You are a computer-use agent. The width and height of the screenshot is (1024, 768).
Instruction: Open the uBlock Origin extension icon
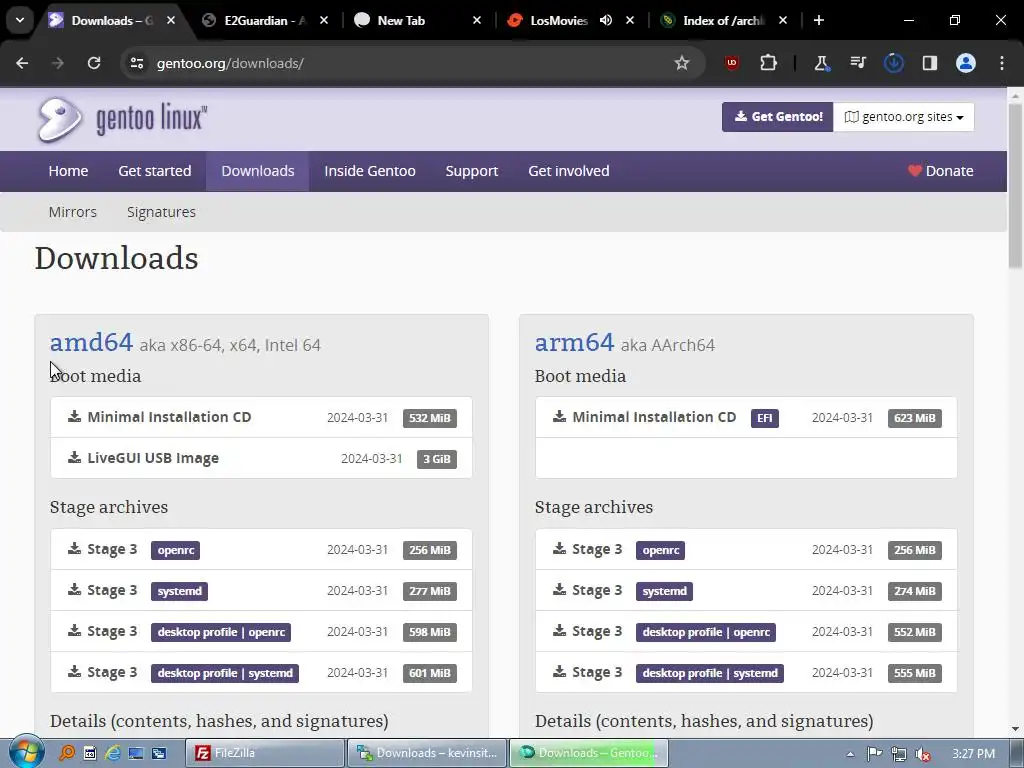(x=732, y=63)
